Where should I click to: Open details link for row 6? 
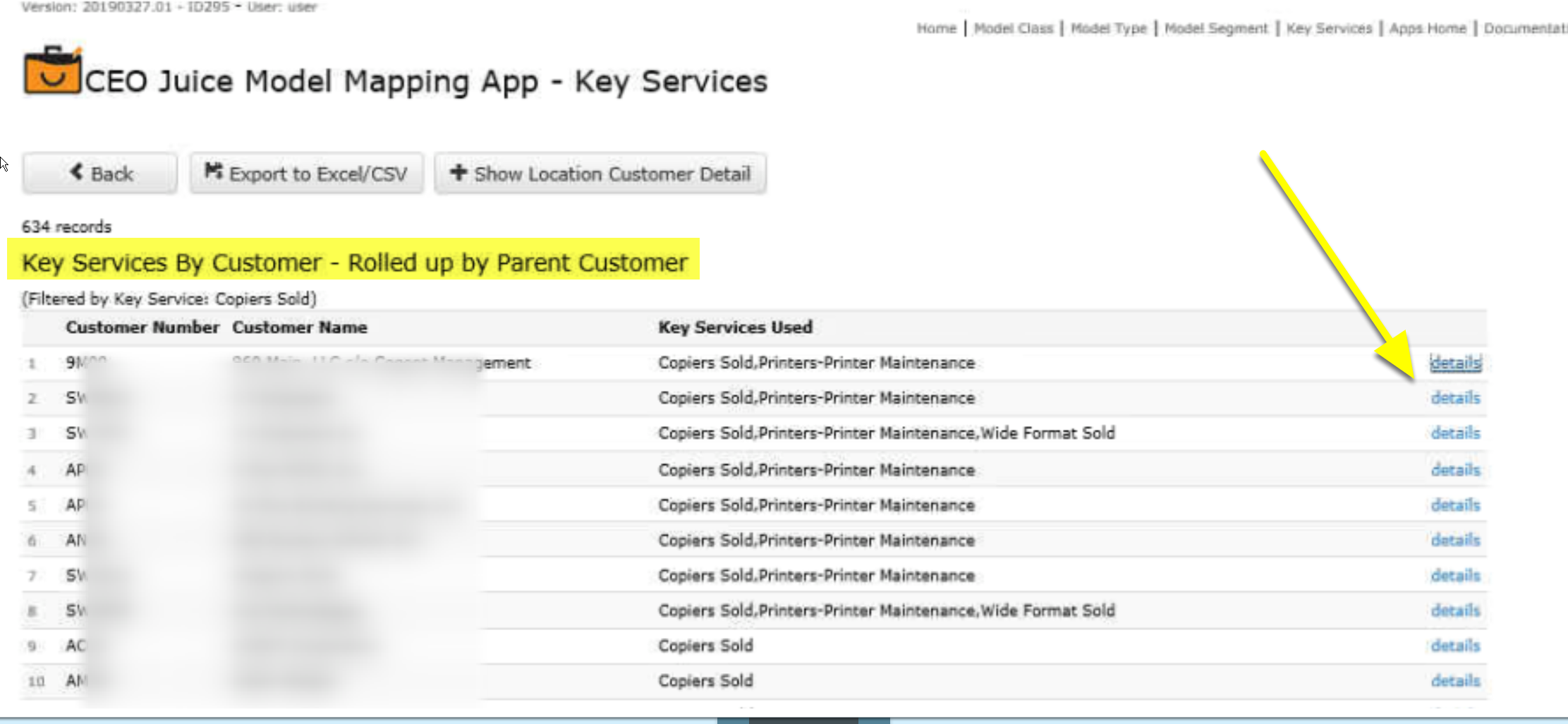1455,541
